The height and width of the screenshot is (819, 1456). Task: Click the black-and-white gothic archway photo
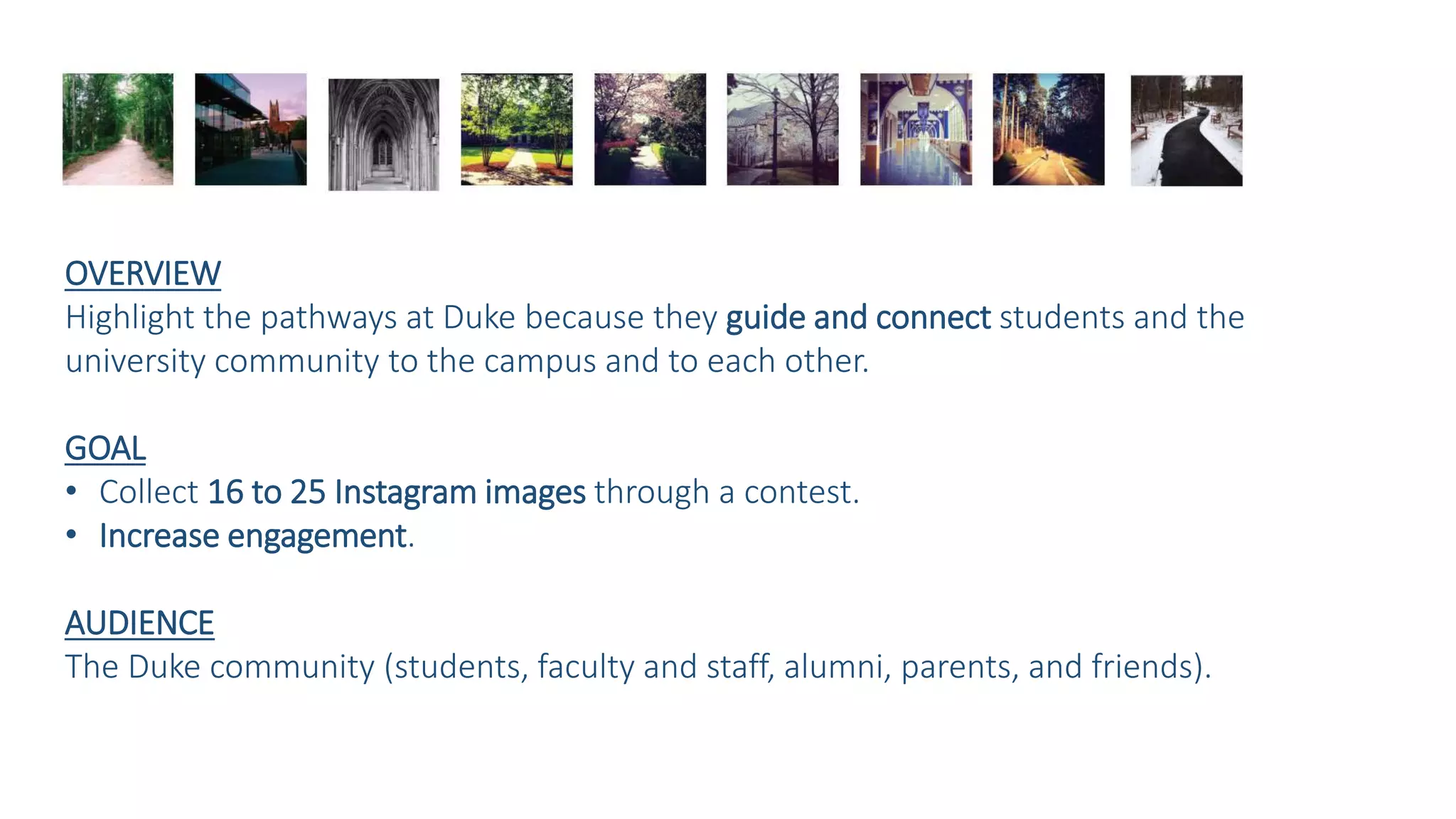pyautogui.click(x=384, y=134)
